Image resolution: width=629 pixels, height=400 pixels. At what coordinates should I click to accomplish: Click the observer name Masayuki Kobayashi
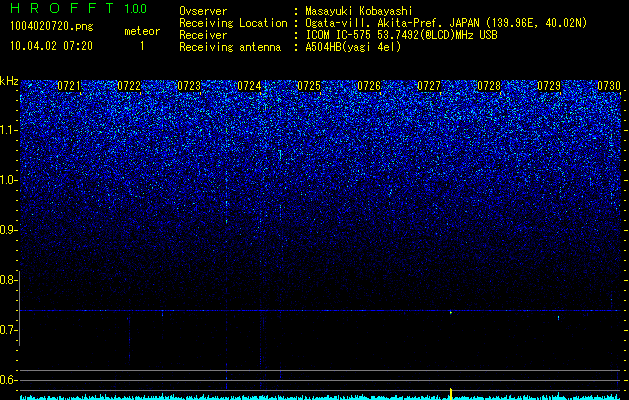click(x=359, y=11)
